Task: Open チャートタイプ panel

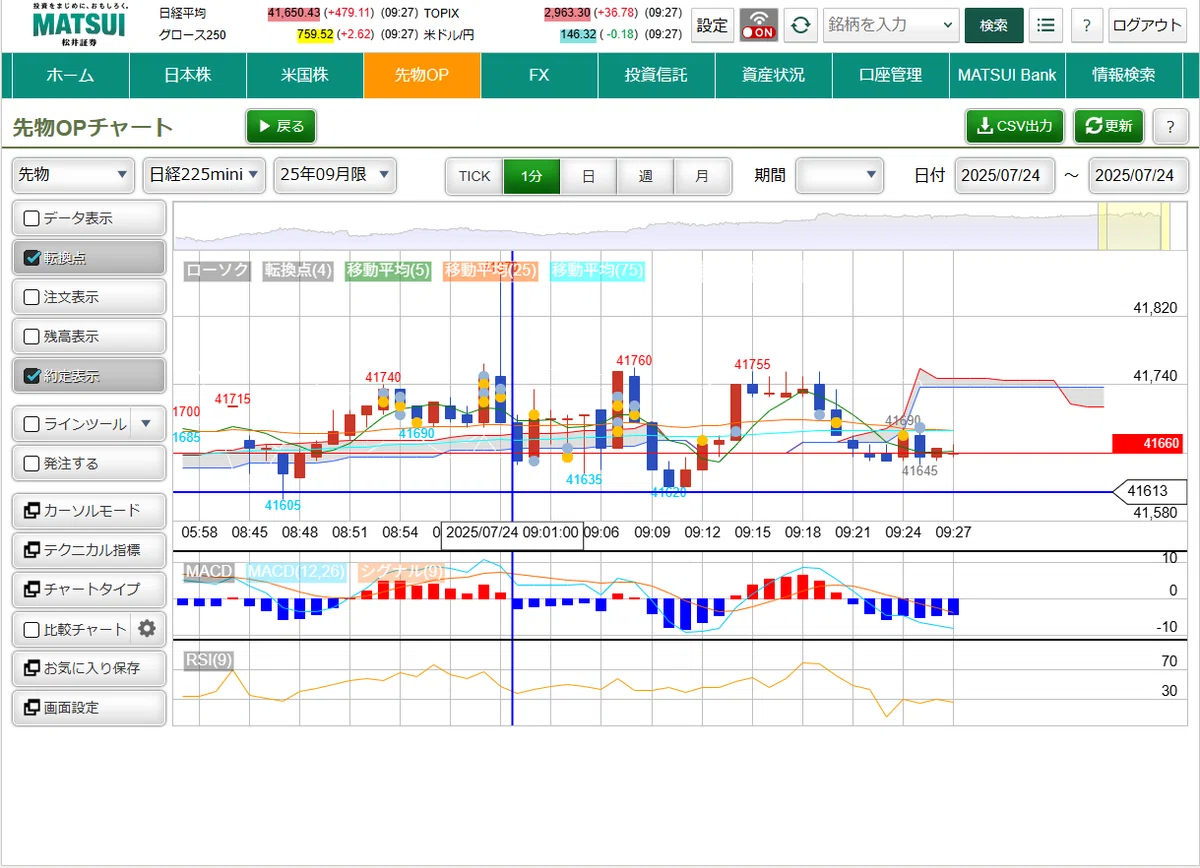Action: (89, 589)
